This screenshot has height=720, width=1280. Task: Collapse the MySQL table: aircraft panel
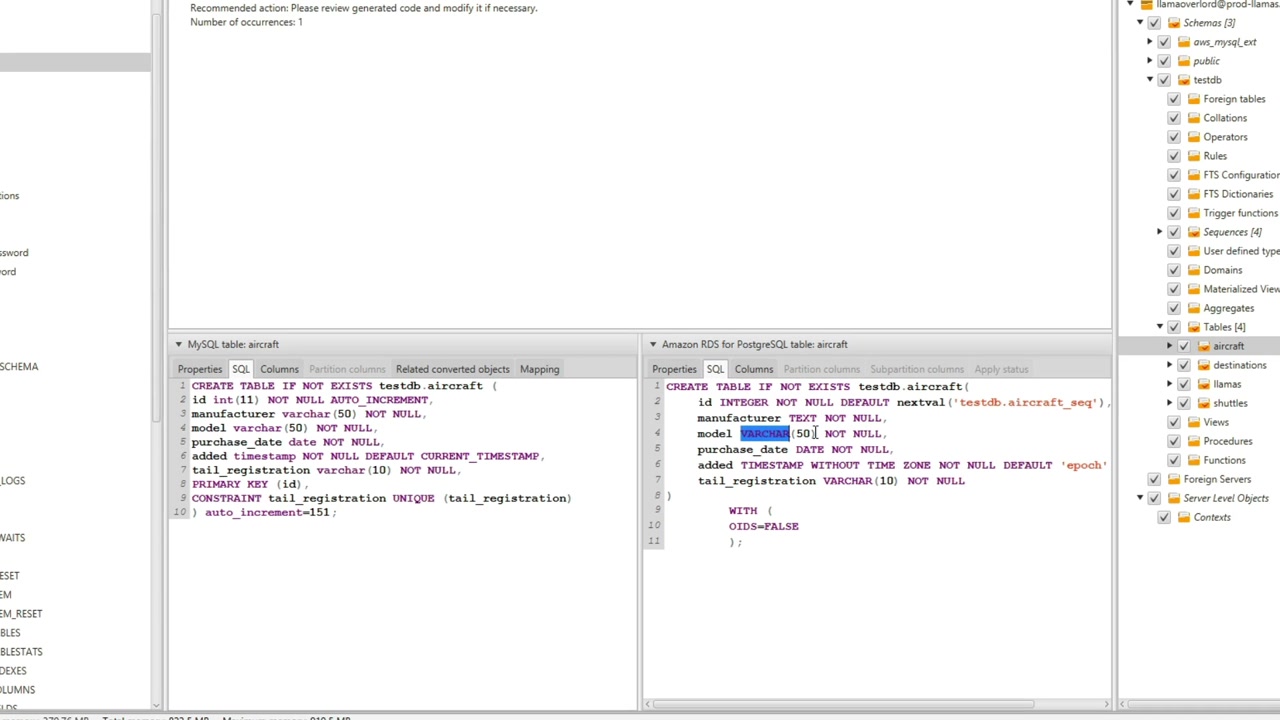178,344
